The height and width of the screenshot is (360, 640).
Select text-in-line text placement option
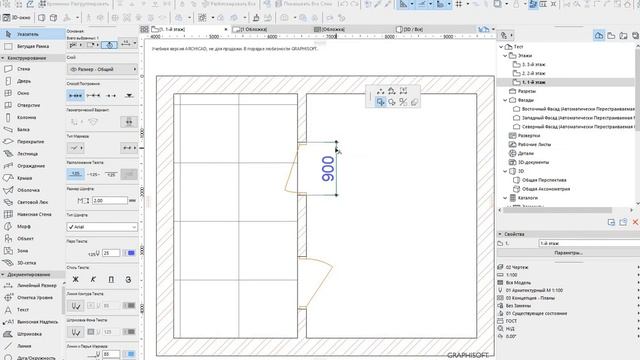93,174
